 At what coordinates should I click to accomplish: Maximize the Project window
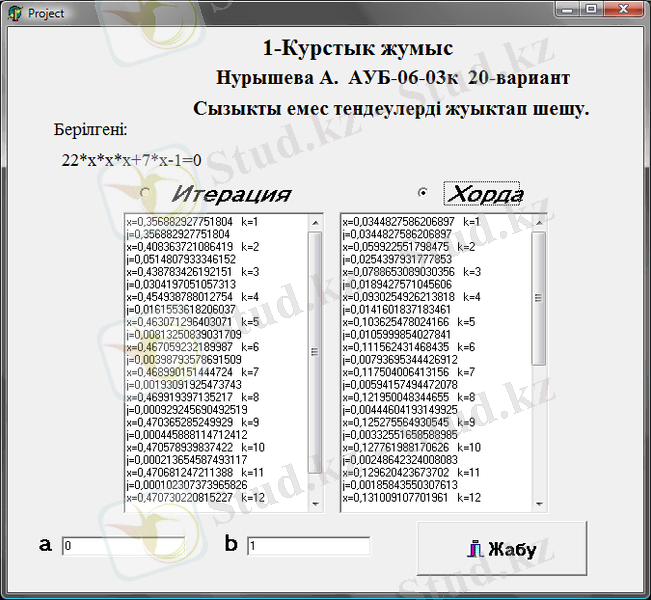click(594, 10)
